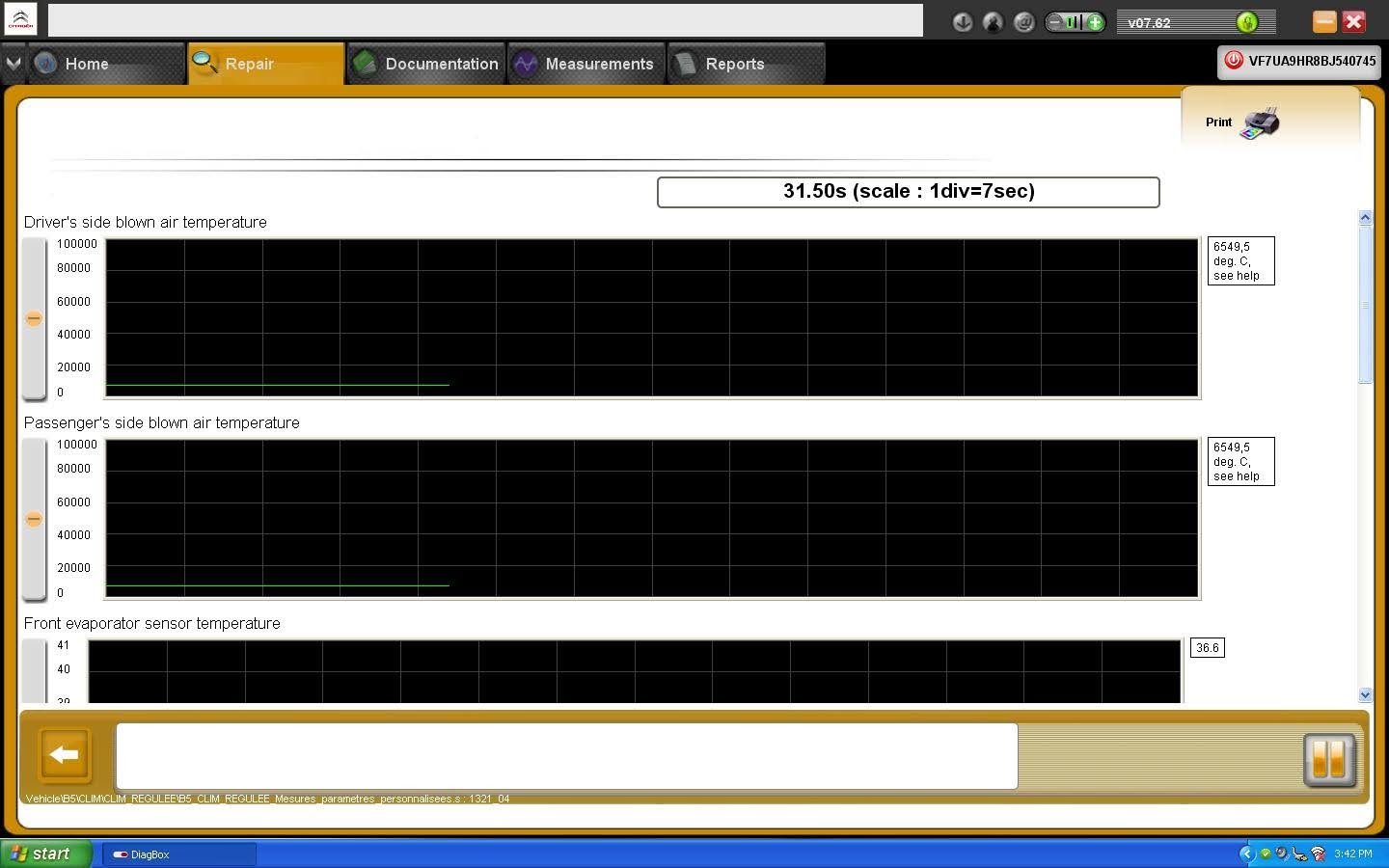This screenshot has width=1389, height=868.
Task: Click the Driver's side blown air temperature graph
Action: pyautogui.click(x=652, y=318)
